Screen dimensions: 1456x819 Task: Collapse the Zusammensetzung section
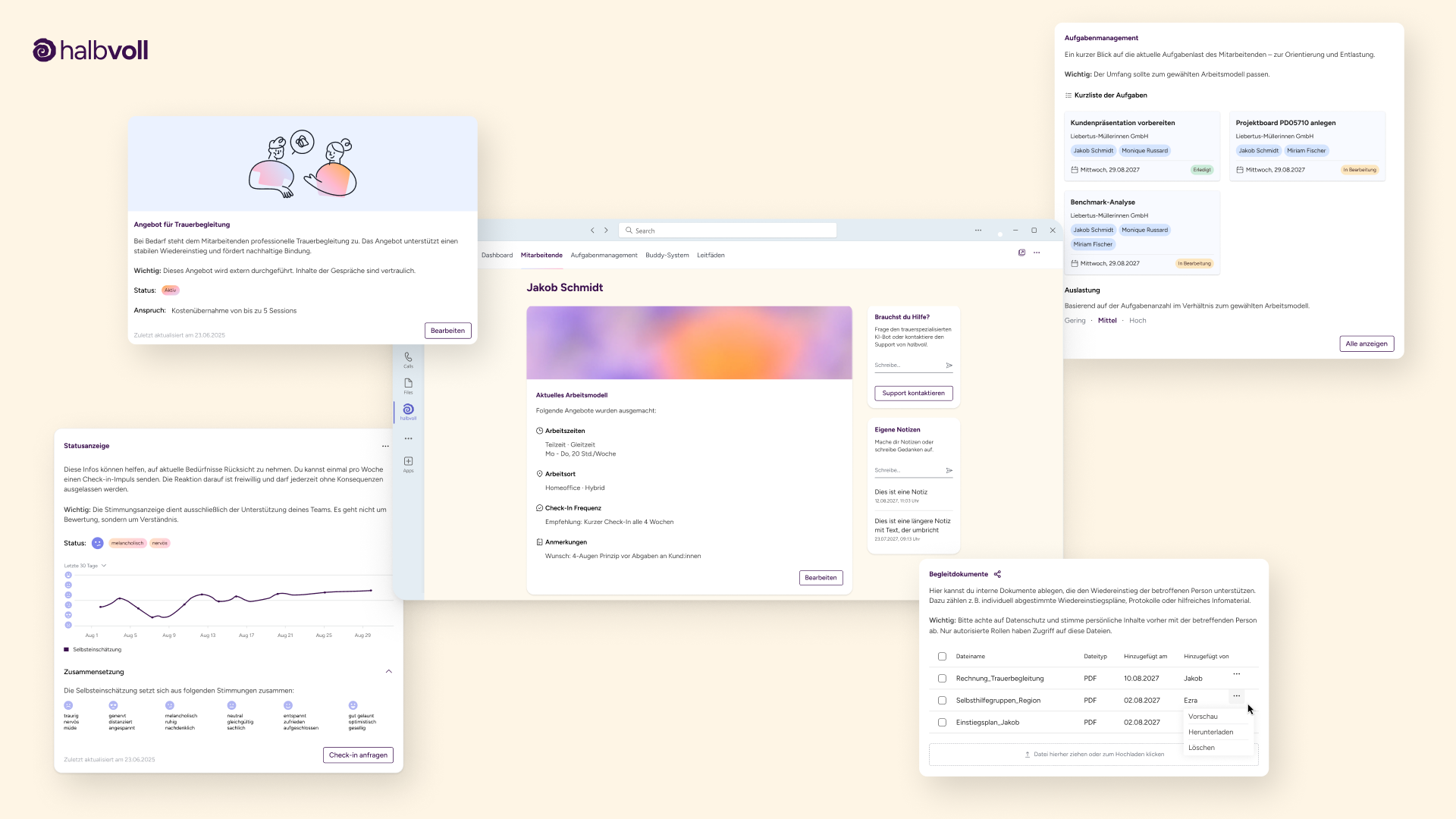point(388,672)
